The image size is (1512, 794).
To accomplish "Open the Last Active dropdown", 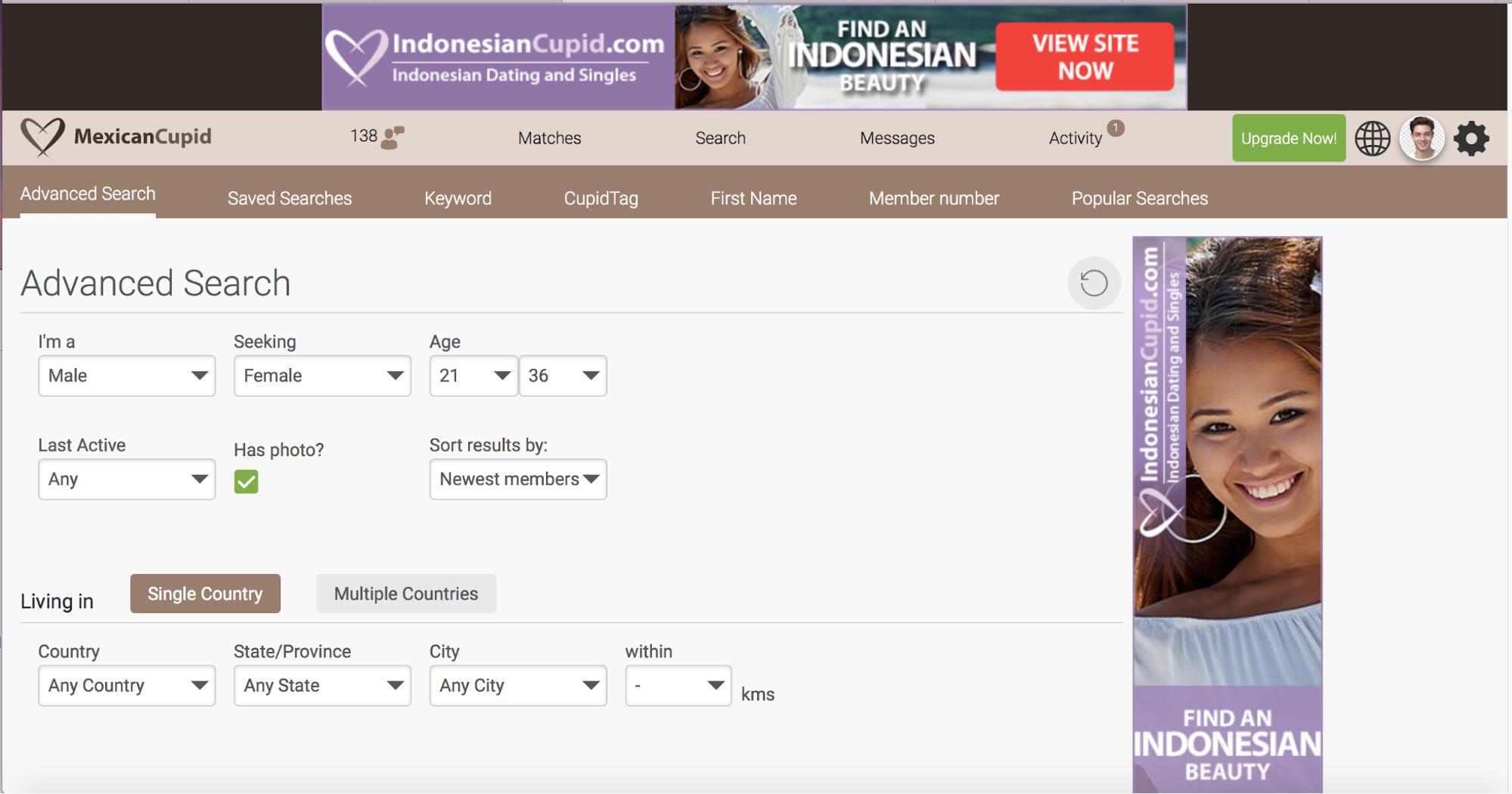I will point(127,479).
